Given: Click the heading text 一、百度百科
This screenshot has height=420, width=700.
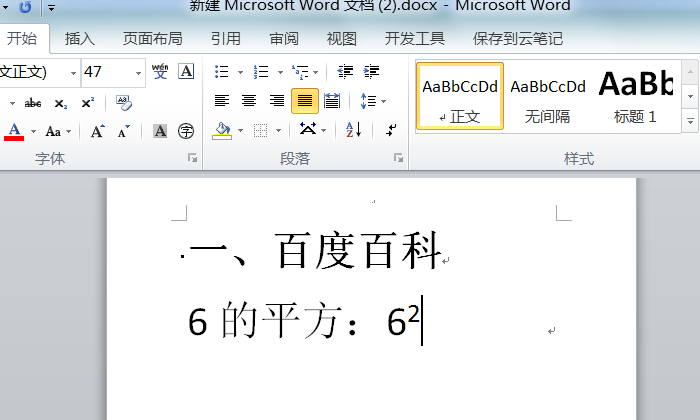Looking at the screenshot, I should click(315, 251).
